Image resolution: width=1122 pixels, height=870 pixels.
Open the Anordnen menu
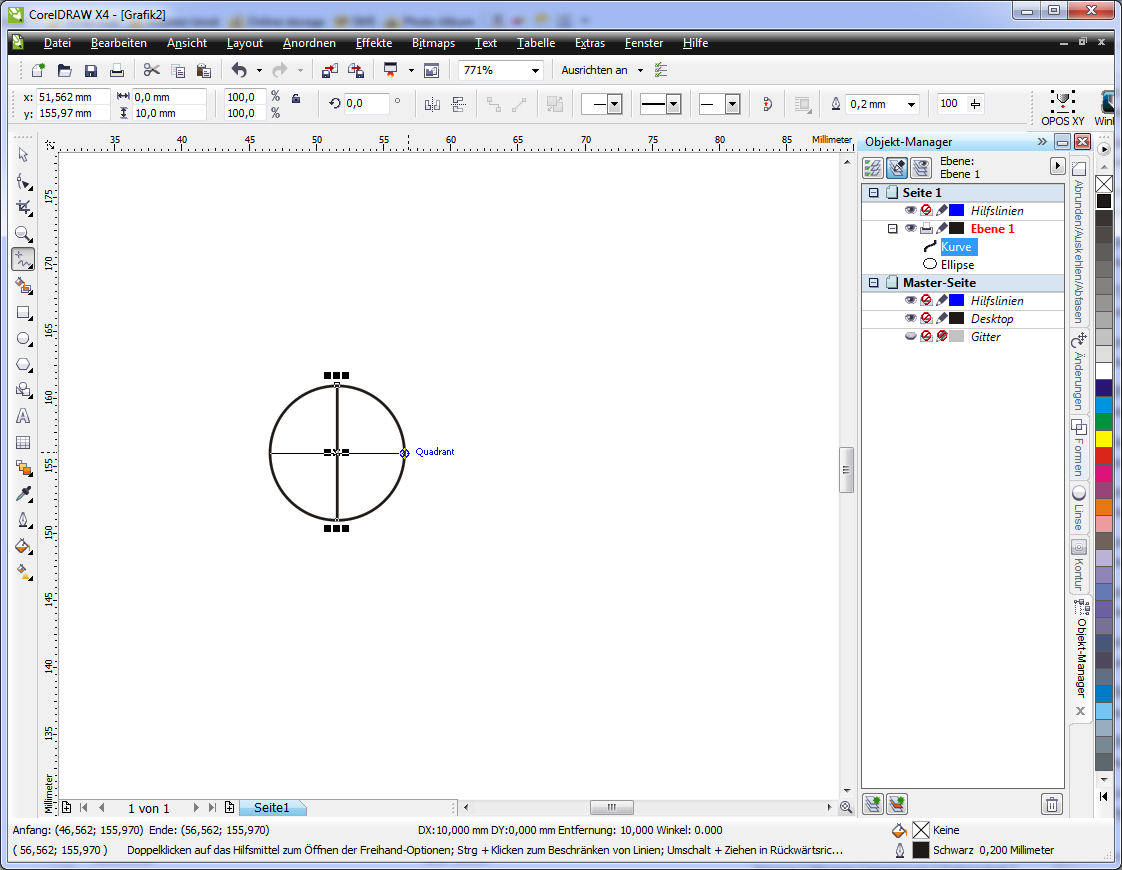click(x=309, y=43)
